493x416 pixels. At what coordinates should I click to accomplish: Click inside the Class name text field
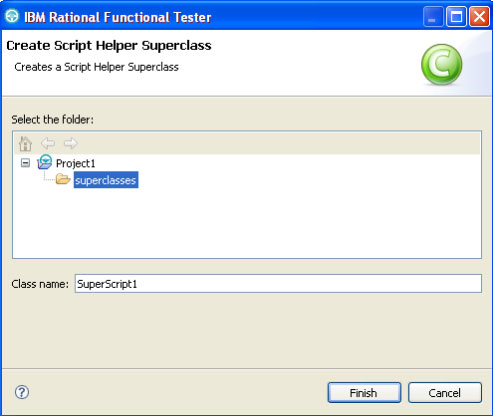point(278,284)
